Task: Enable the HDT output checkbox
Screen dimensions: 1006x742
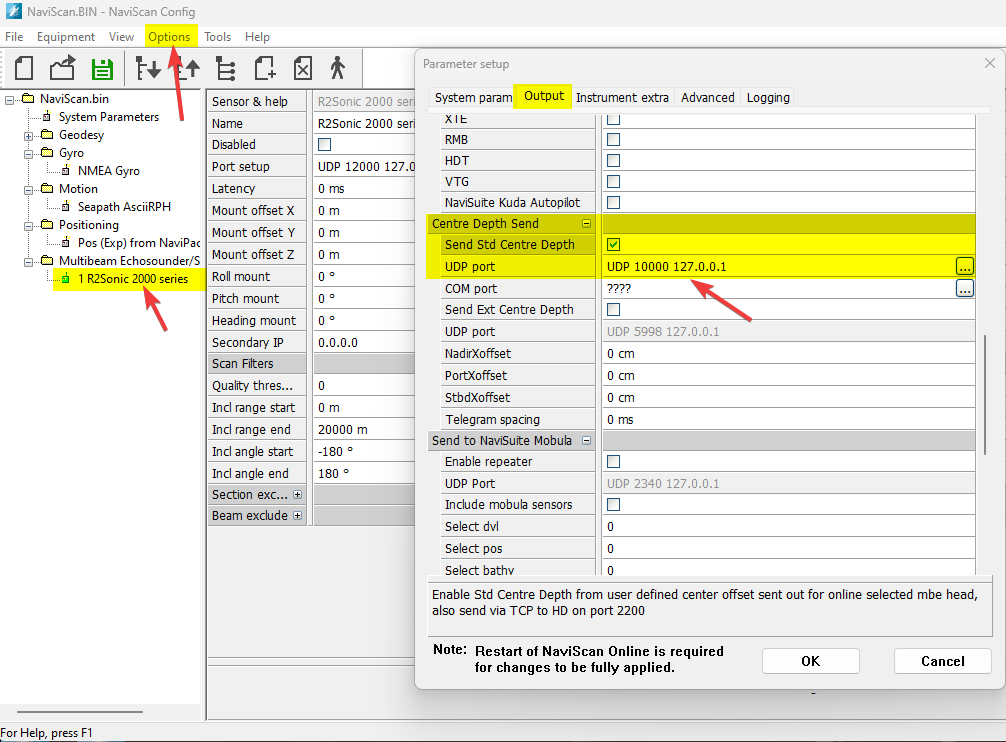Action: click(x=613, y=160)
